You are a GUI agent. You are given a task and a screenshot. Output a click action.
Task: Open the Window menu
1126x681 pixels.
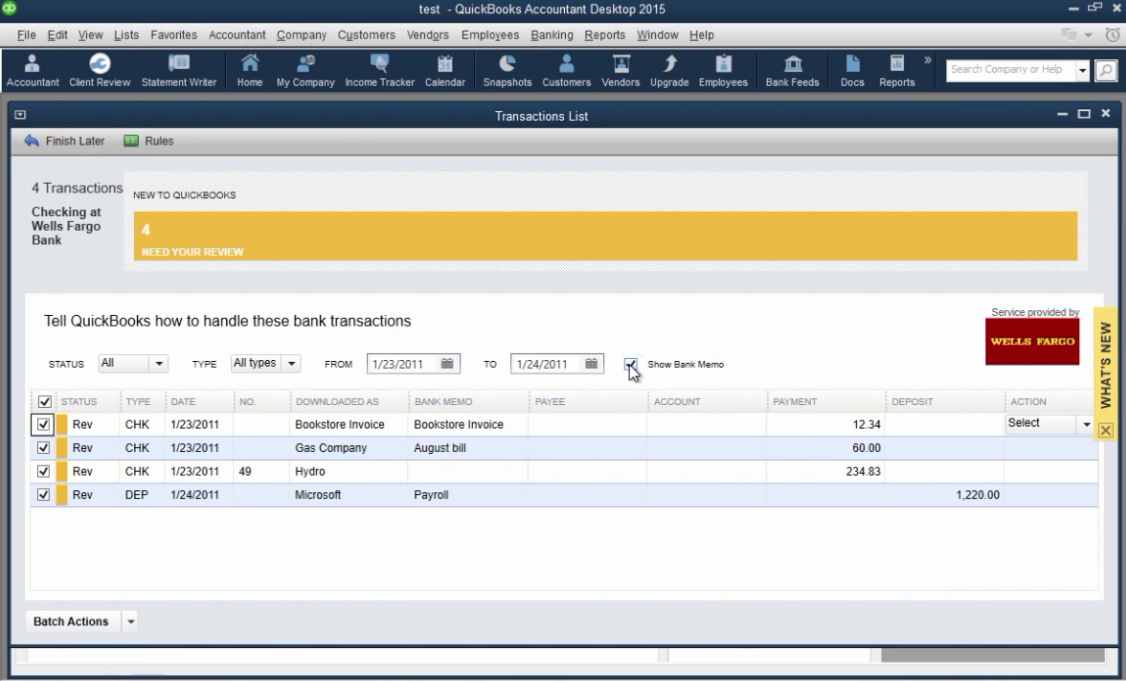click(657, 34)
